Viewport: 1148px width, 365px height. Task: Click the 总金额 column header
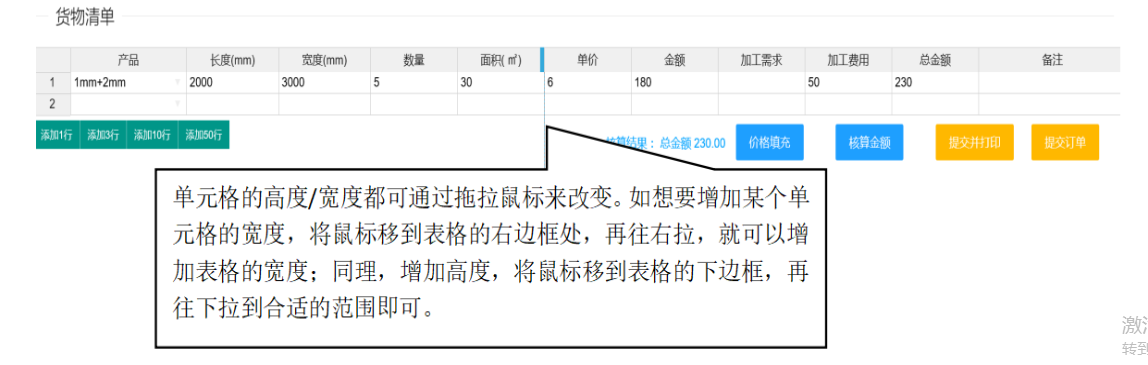[x=935, y=61]
